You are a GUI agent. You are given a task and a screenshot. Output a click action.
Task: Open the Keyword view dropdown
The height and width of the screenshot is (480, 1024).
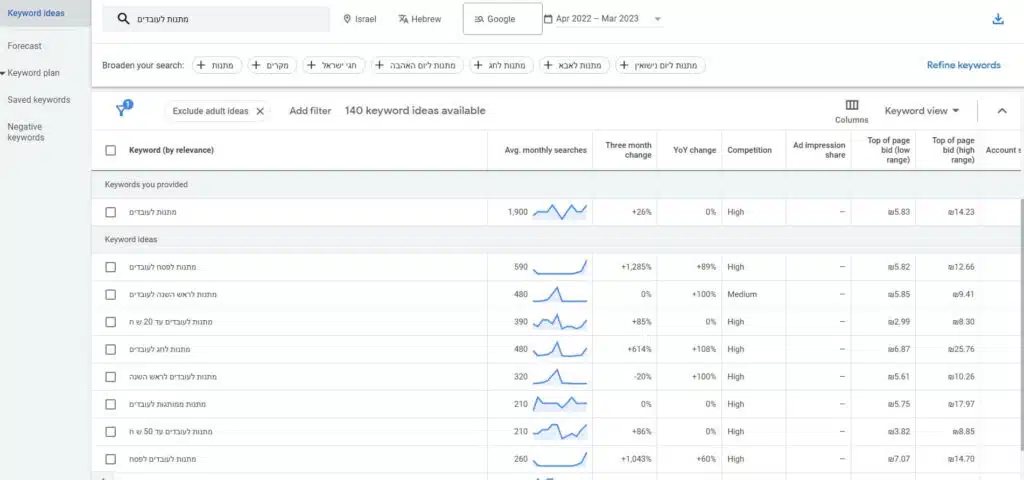point(921,111)
